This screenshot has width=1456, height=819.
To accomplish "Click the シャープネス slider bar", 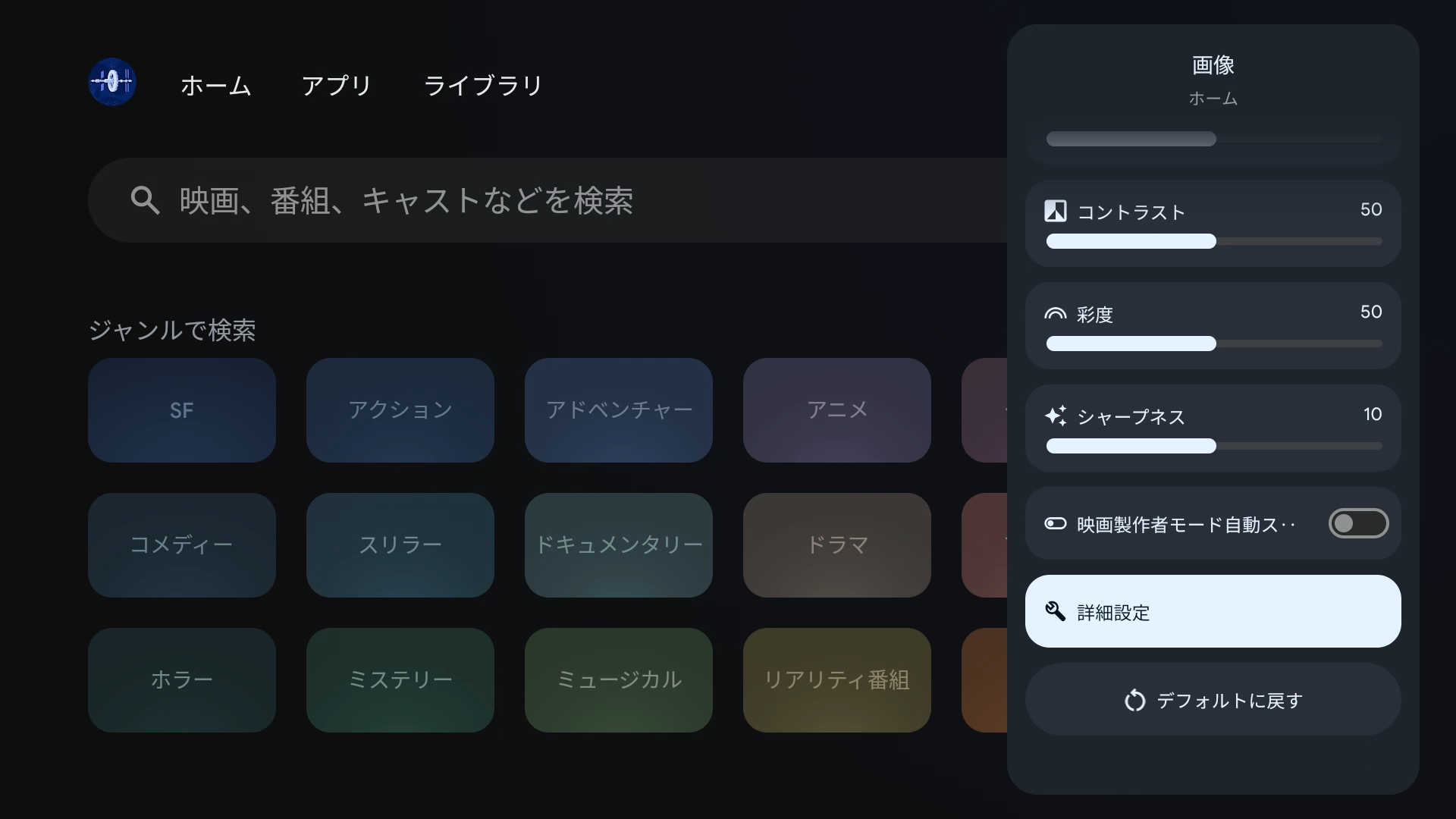I will pyautogui.click(x=1212, y=447).
